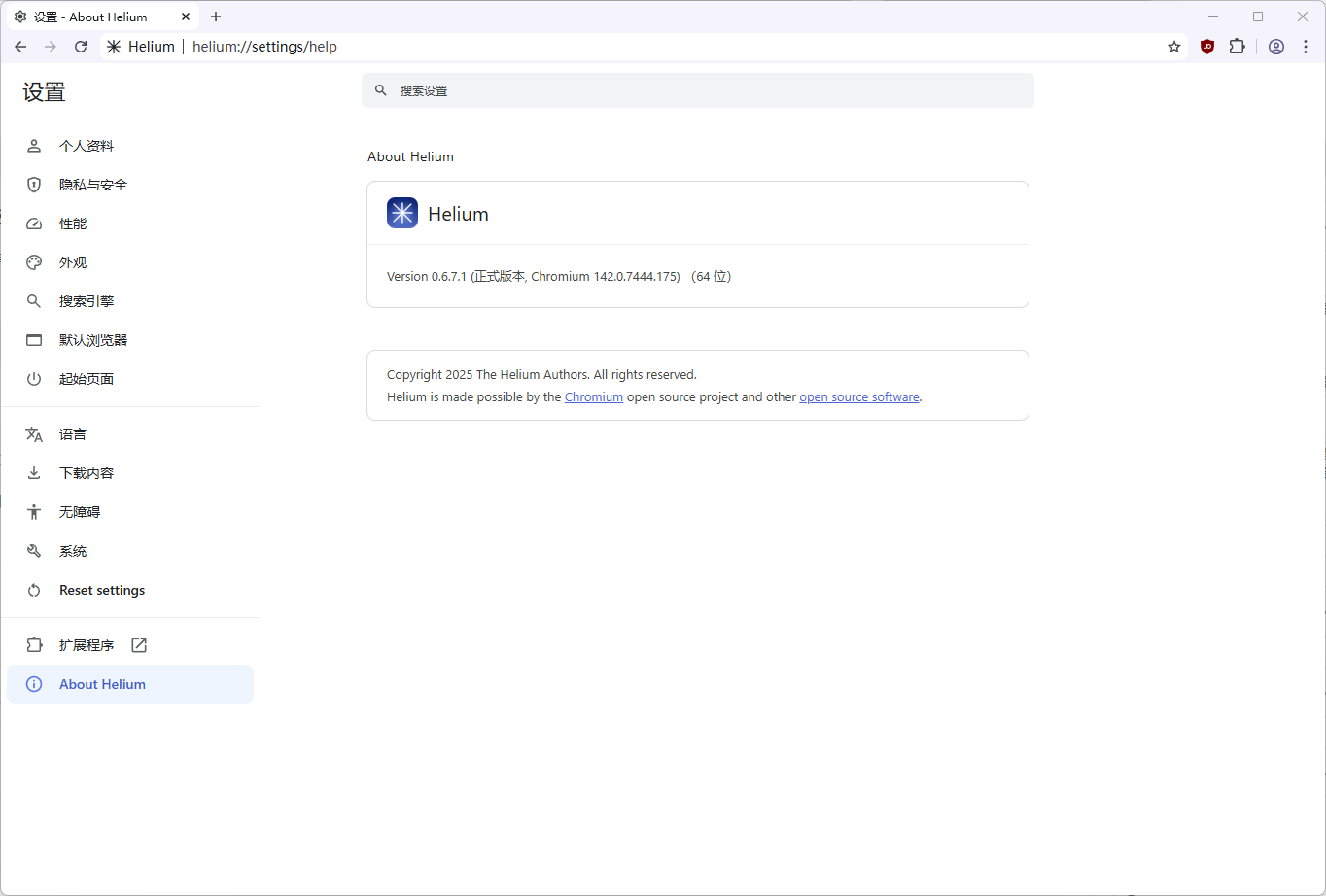Open 下载内容 settings page
This screenshot has height=896, width=1326.
coord(87,473)
